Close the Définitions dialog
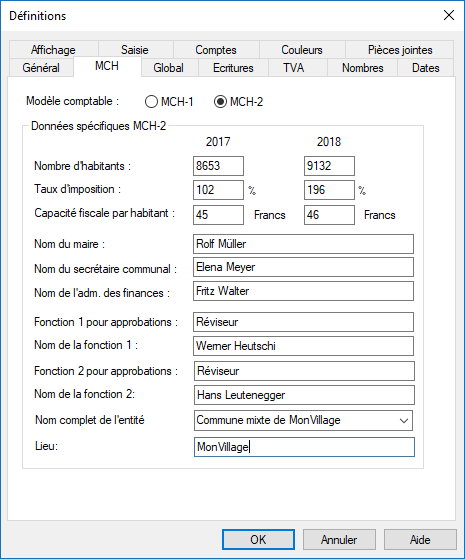This screenshot has width=465, height=559. pyautogui.click(x=449, y=15)
